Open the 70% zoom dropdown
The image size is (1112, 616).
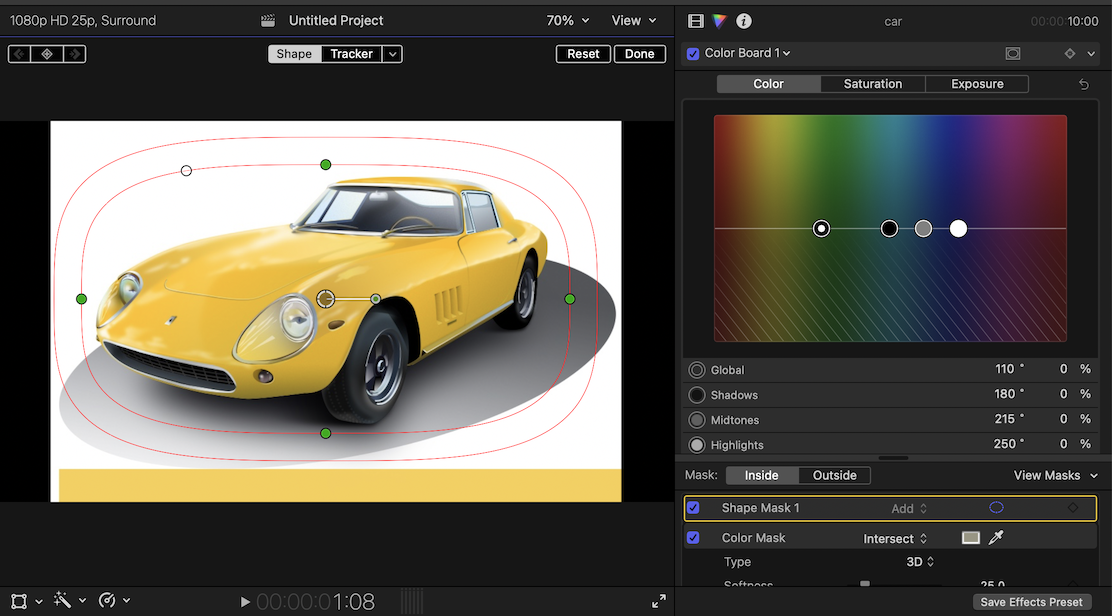point(567,21)
